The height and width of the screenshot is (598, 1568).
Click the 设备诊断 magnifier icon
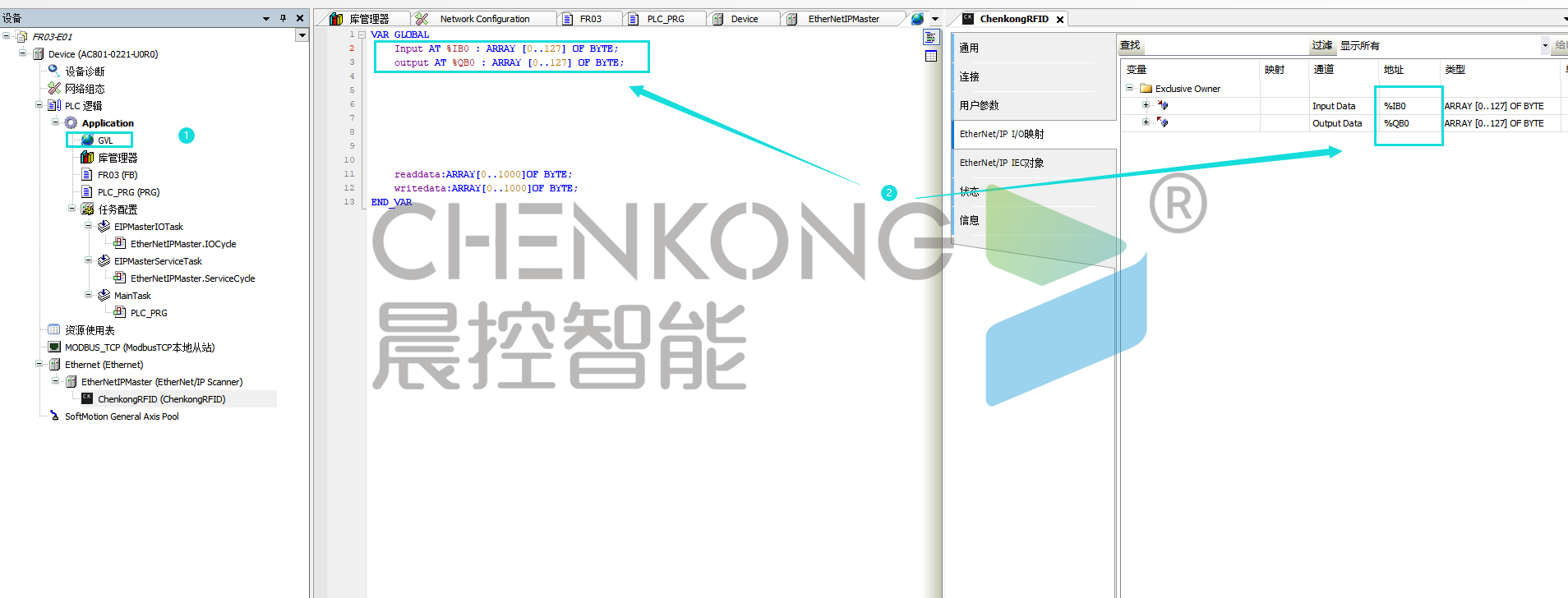[54, 71]
